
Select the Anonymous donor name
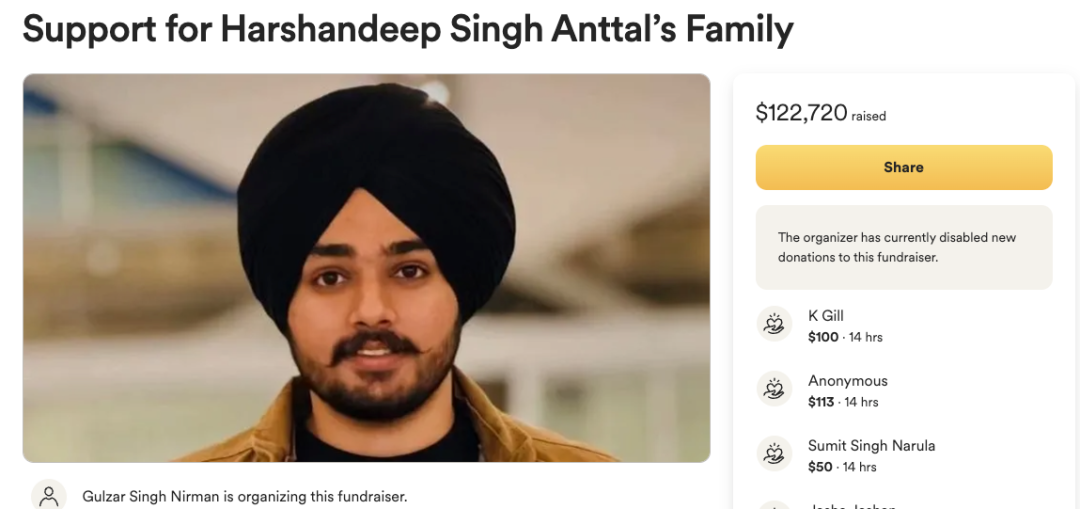pyautogui.click(x=847, y=381)
